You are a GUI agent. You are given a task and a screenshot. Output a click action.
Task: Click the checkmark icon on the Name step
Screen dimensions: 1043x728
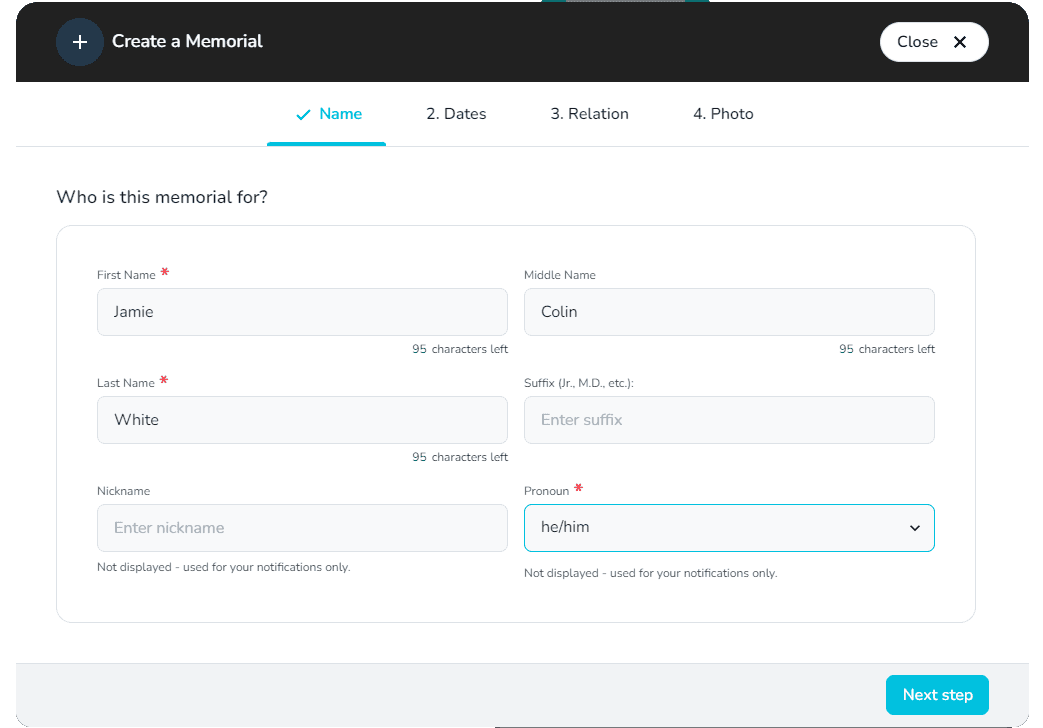point(304,115)
